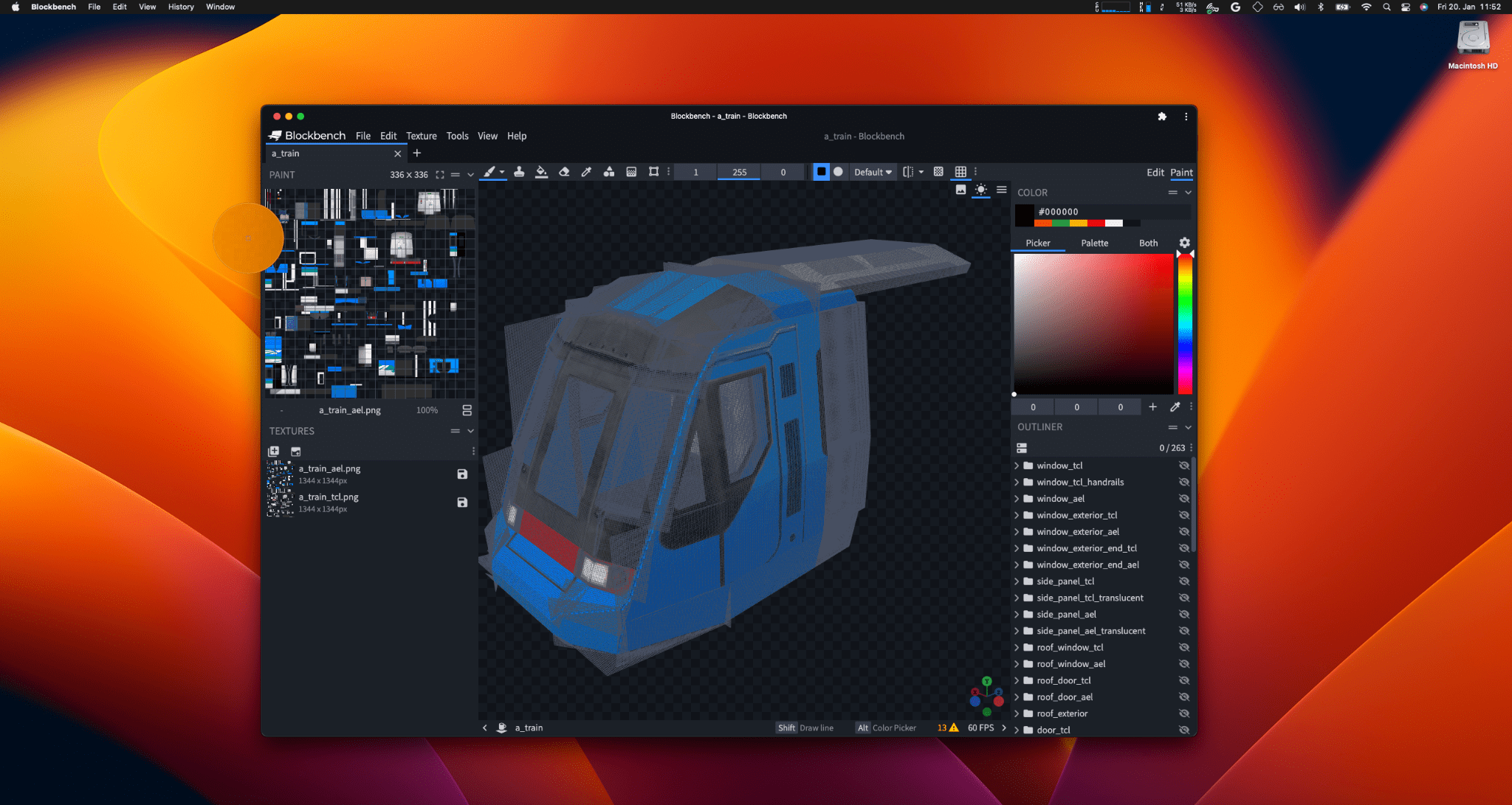Select the Color Picker tool
This screenshot has height=805, width=1512.
pos(585,171)
